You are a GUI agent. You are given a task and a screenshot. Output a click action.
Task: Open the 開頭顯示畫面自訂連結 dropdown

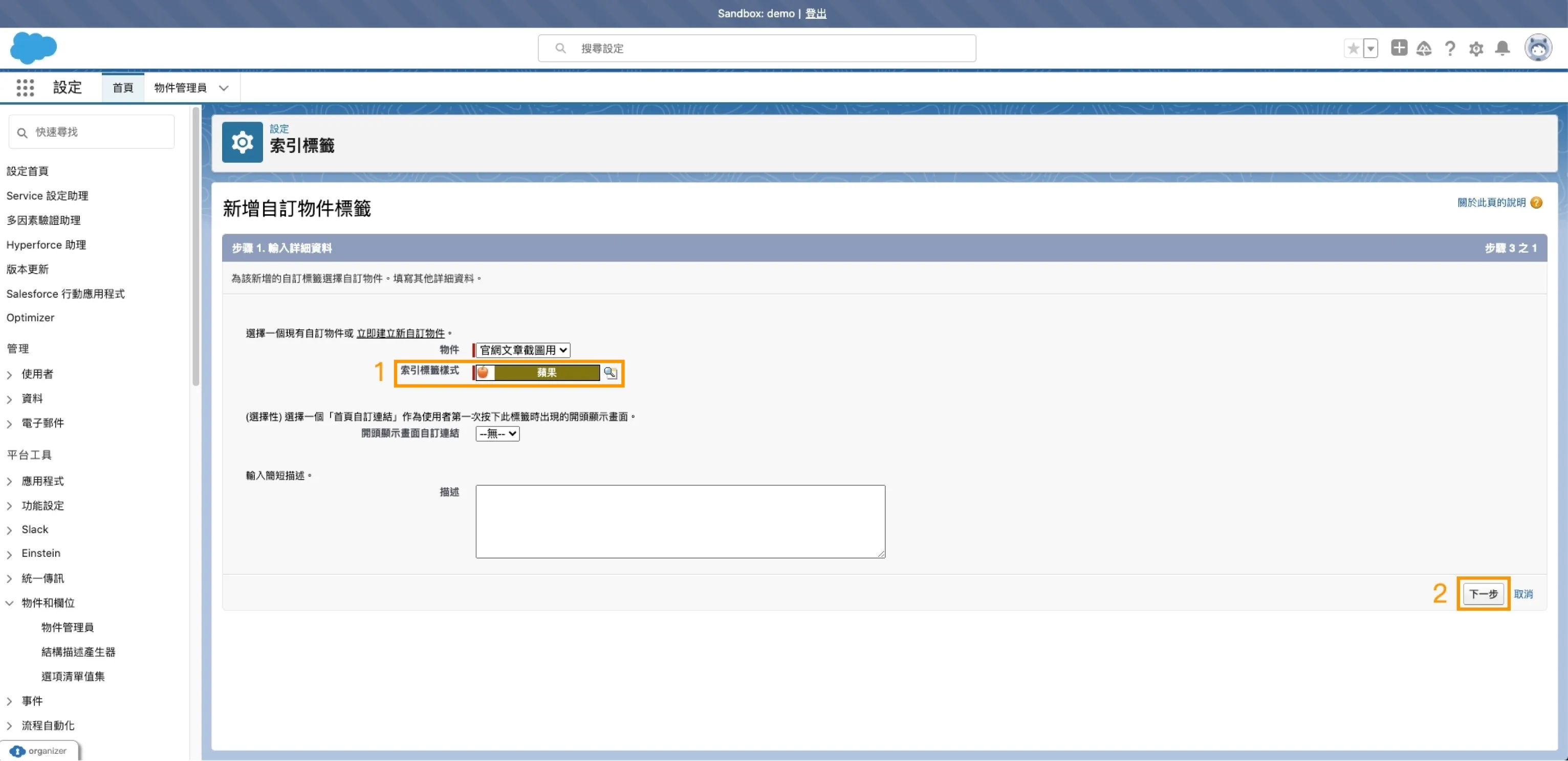(x=497, y=433)
